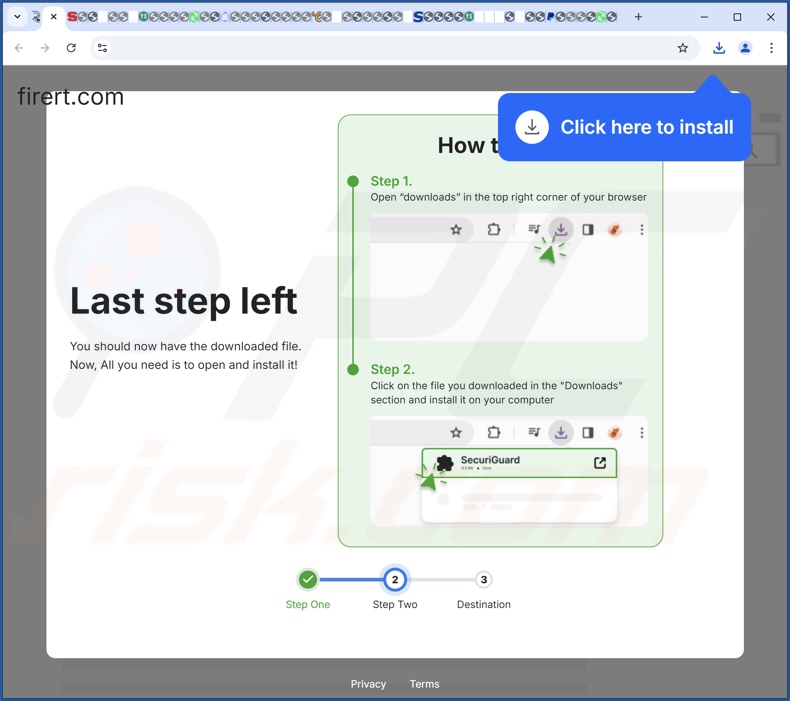
Task: Switch to the PayPal favicon tab
Action: (550, 17)
